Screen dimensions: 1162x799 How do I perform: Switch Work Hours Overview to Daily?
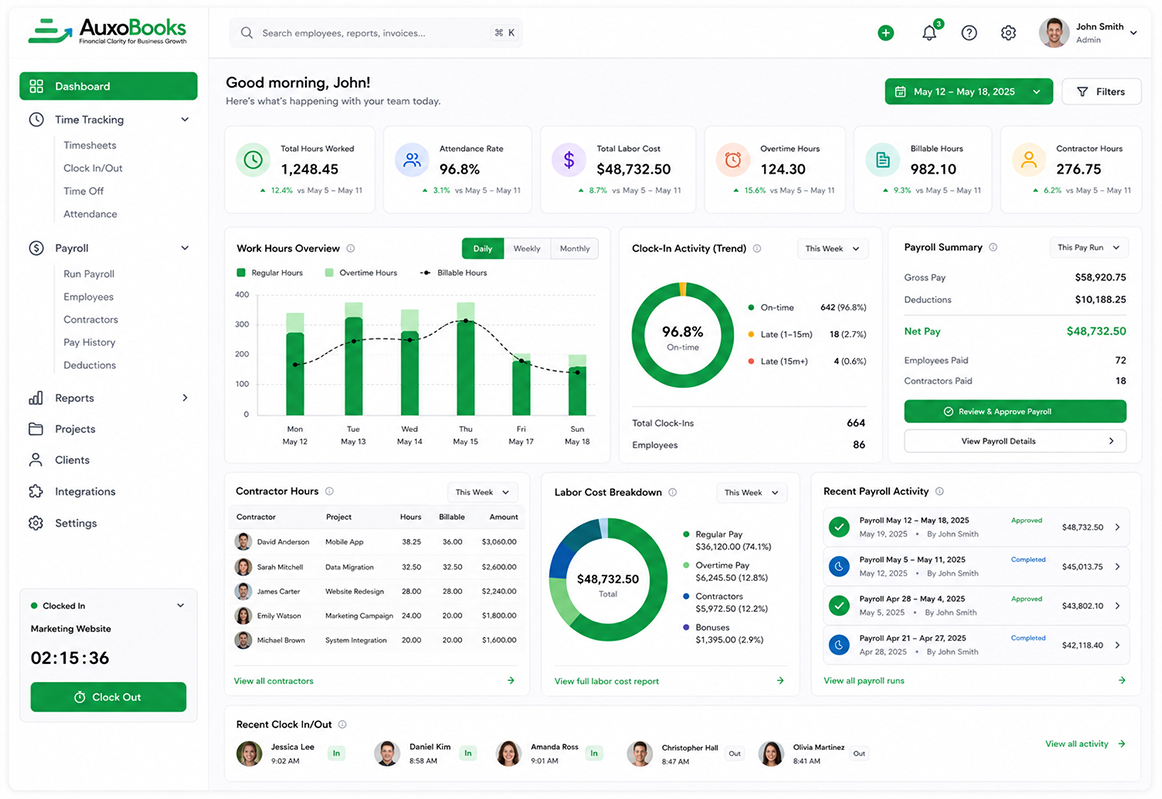point(482,248)
